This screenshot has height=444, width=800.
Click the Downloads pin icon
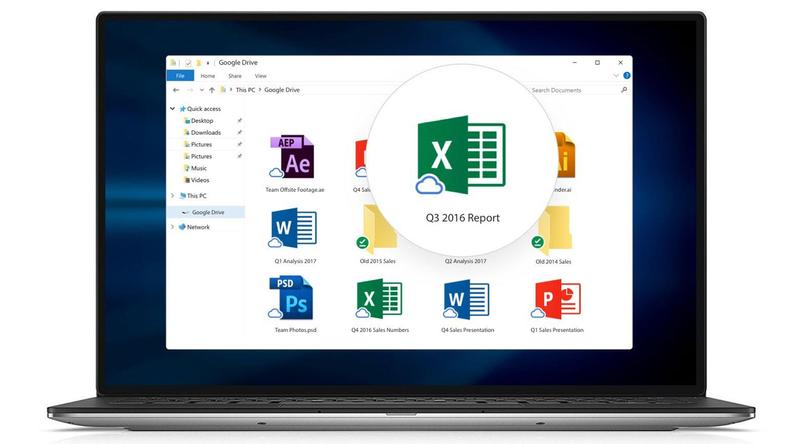pyautogui.click(x=239, y=133)
